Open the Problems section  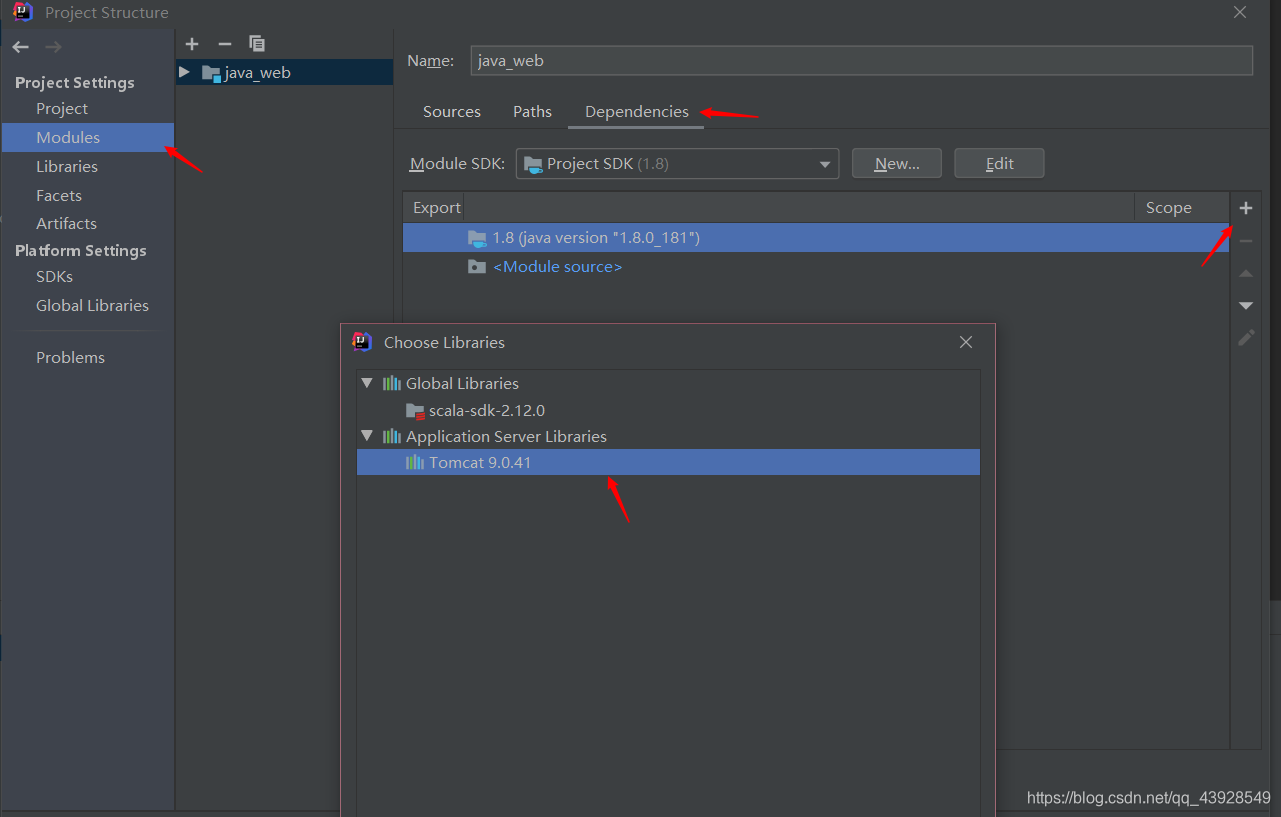(x=70, y=358)
